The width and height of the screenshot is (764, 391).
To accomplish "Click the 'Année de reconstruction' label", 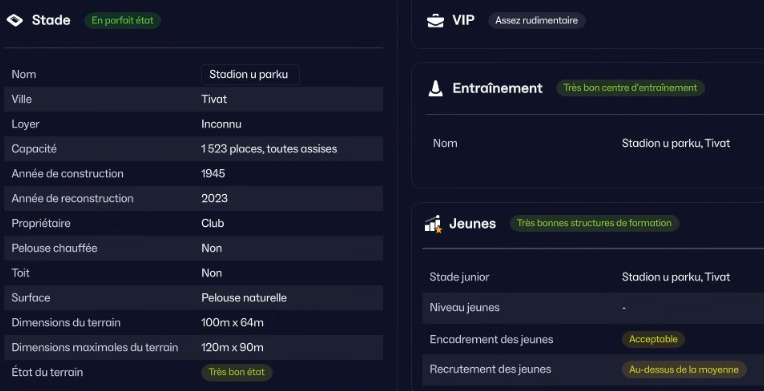I will [x=72, y=199].
